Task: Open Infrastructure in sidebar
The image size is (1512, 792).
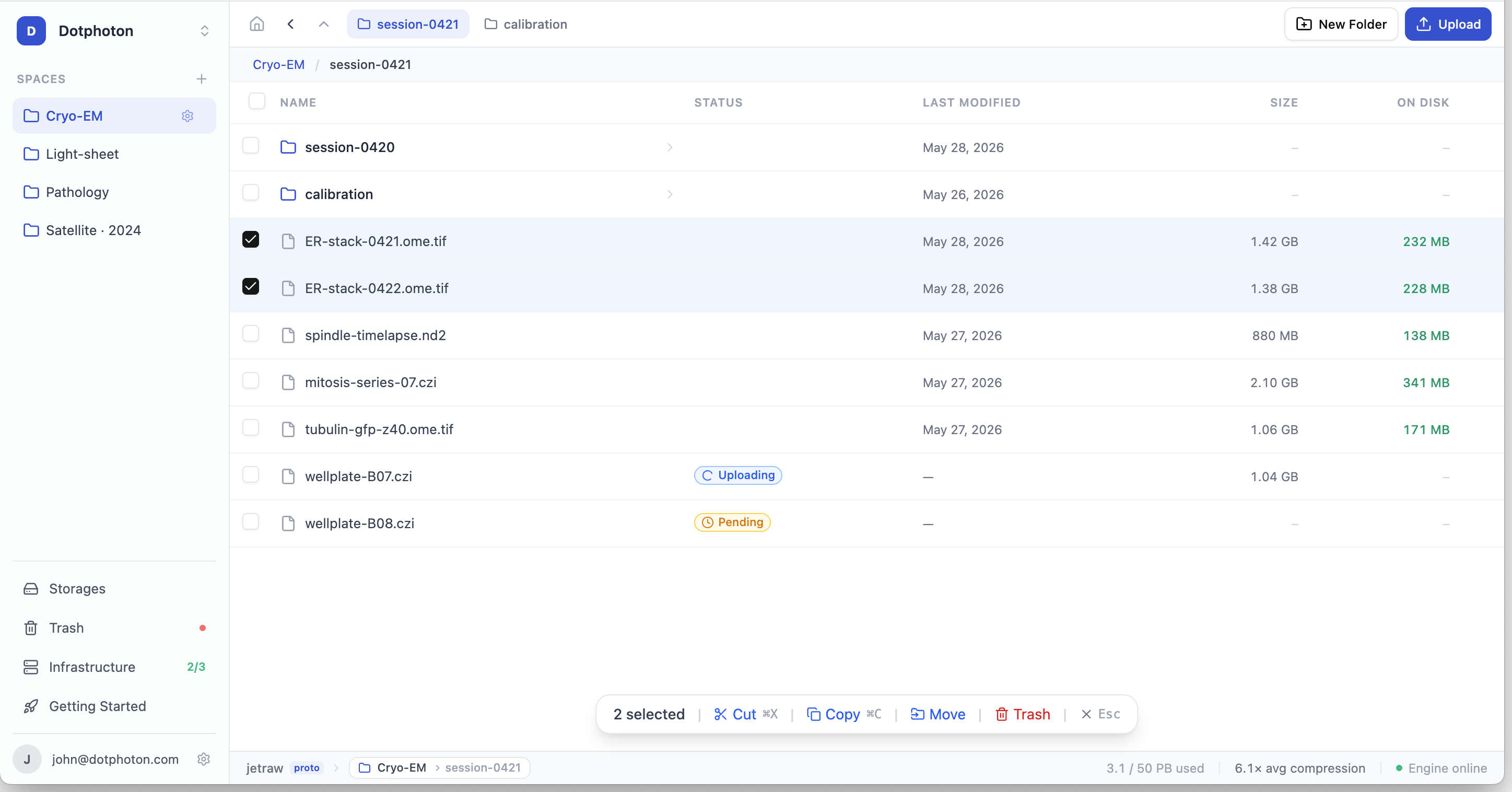Action: coord(114,667)
